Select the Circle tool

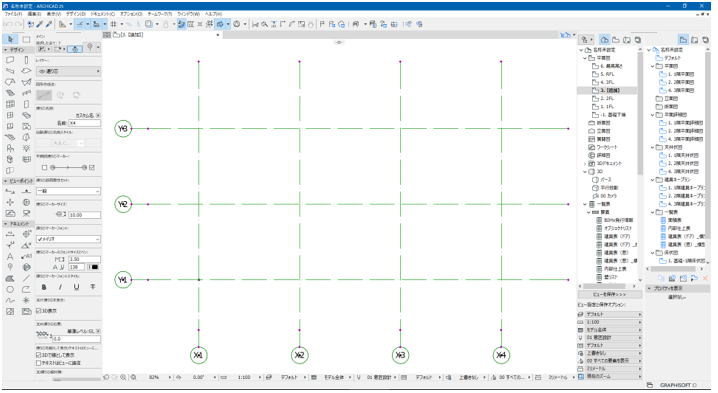click(x=10, y=289)
